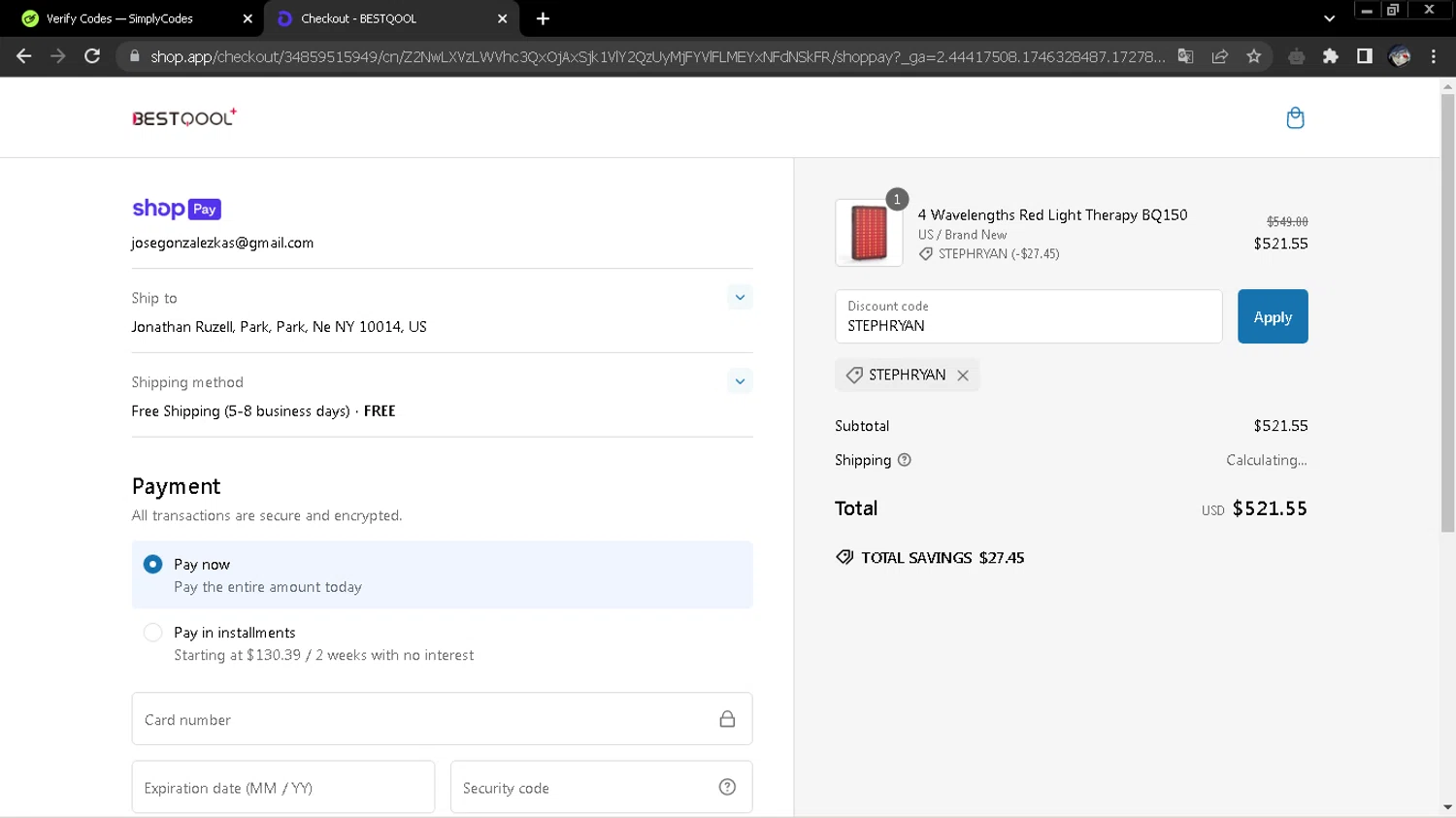
Task: Remove the STEPHRYAN discount tag
Action: click(963, 376)
